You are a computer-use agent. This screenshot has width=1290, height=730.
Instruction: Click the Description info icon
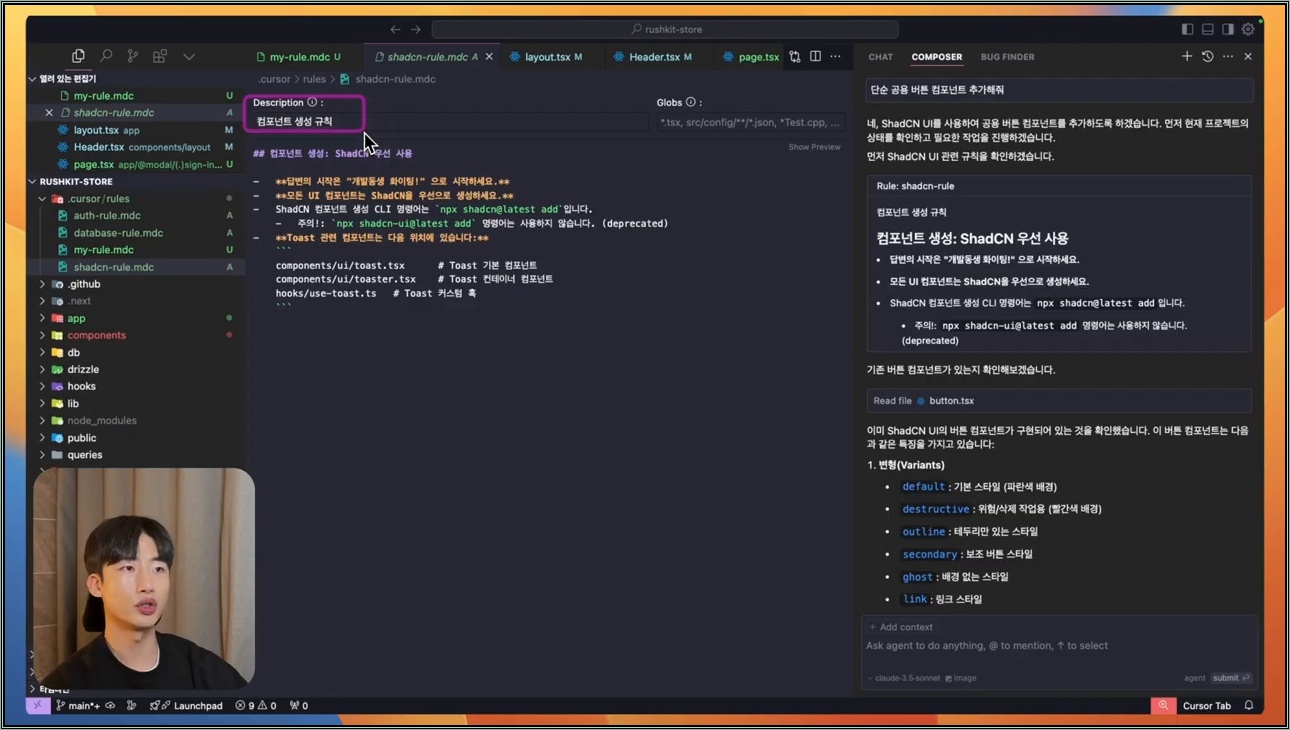(312, 102)
